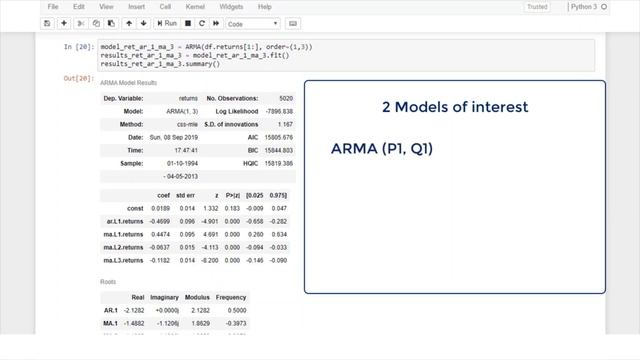Click the Python 3 kernel indicator
640x360 pixels.
pyautogui.click(x=584, y=7)
